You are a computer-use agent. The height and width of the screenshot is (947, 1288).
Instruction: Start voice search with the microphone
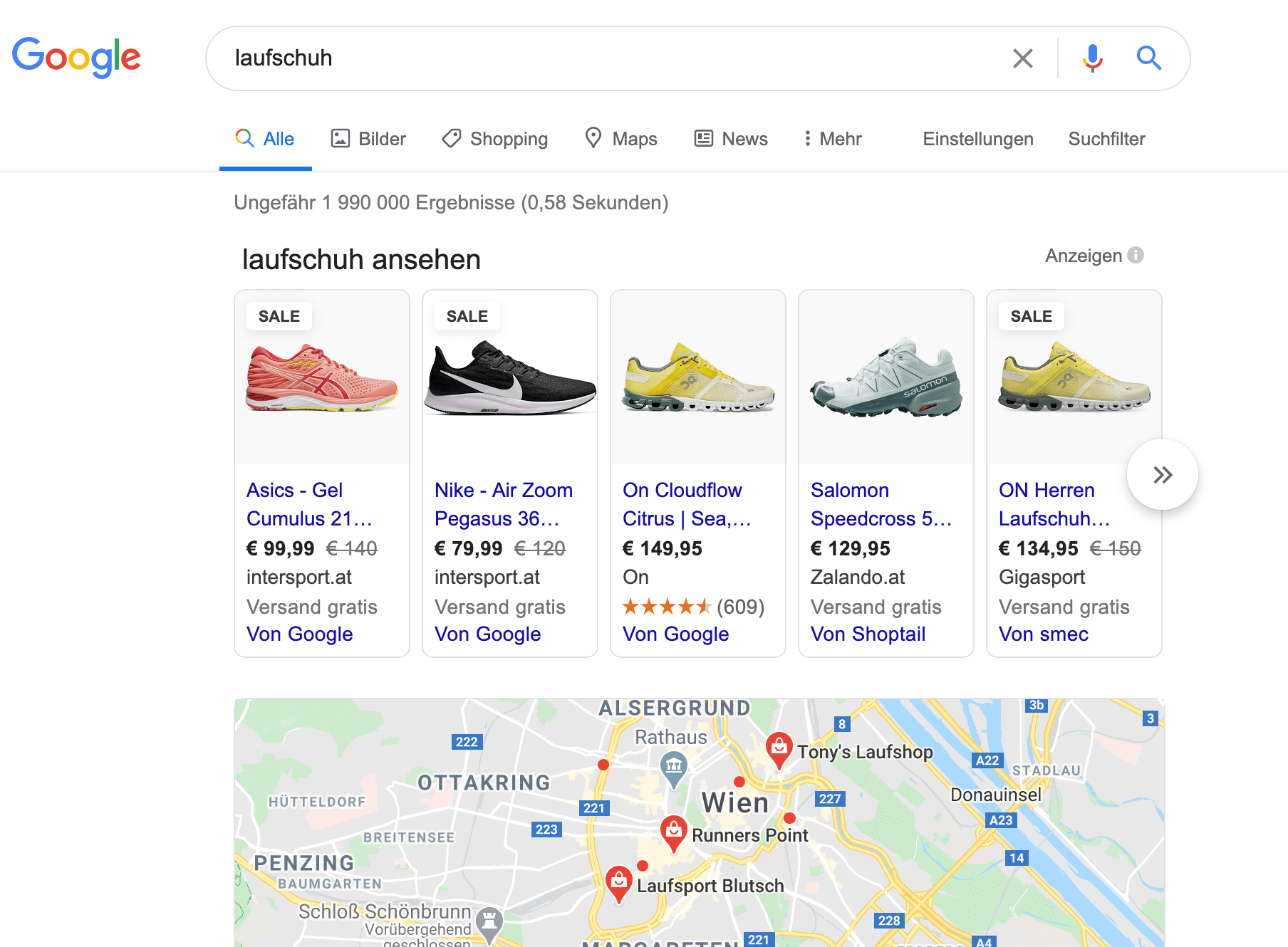1092,58
